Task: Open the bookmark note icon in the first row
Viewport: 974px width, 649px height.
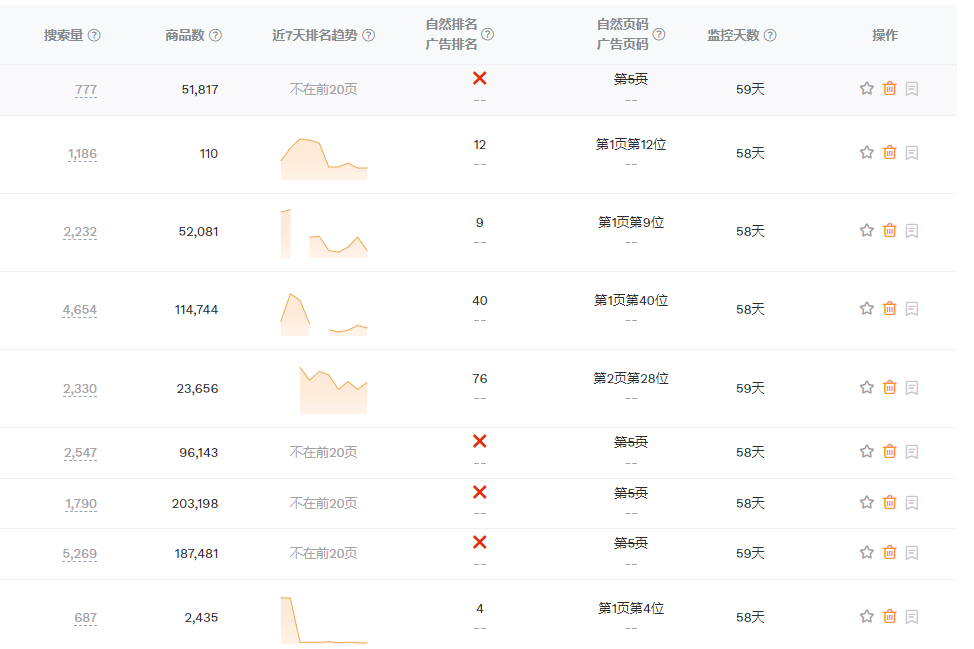Action: pos(913,89)
